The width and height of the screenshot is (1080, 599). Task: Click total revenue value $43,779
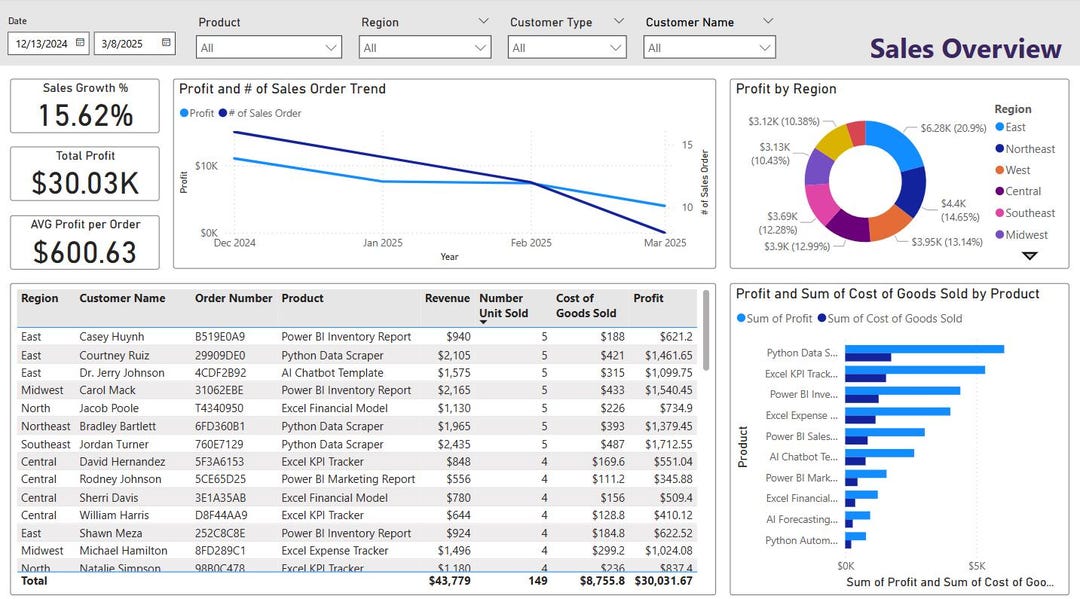point(449,580)
